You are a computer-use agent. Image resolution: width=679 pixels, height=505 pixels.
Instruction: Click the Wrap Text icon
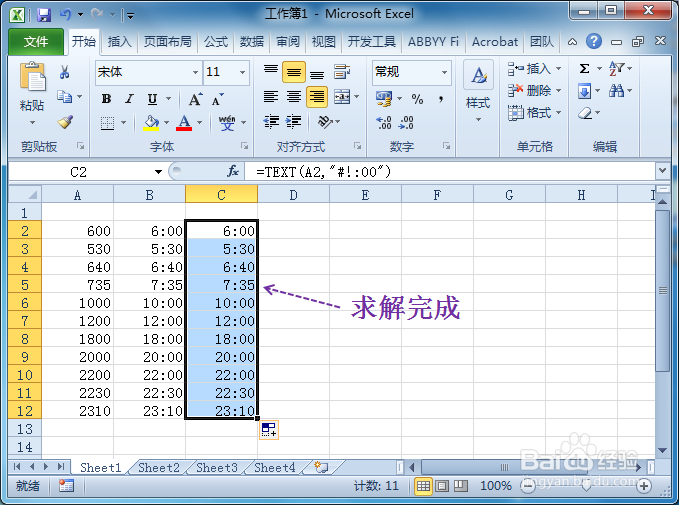[342, 71]
